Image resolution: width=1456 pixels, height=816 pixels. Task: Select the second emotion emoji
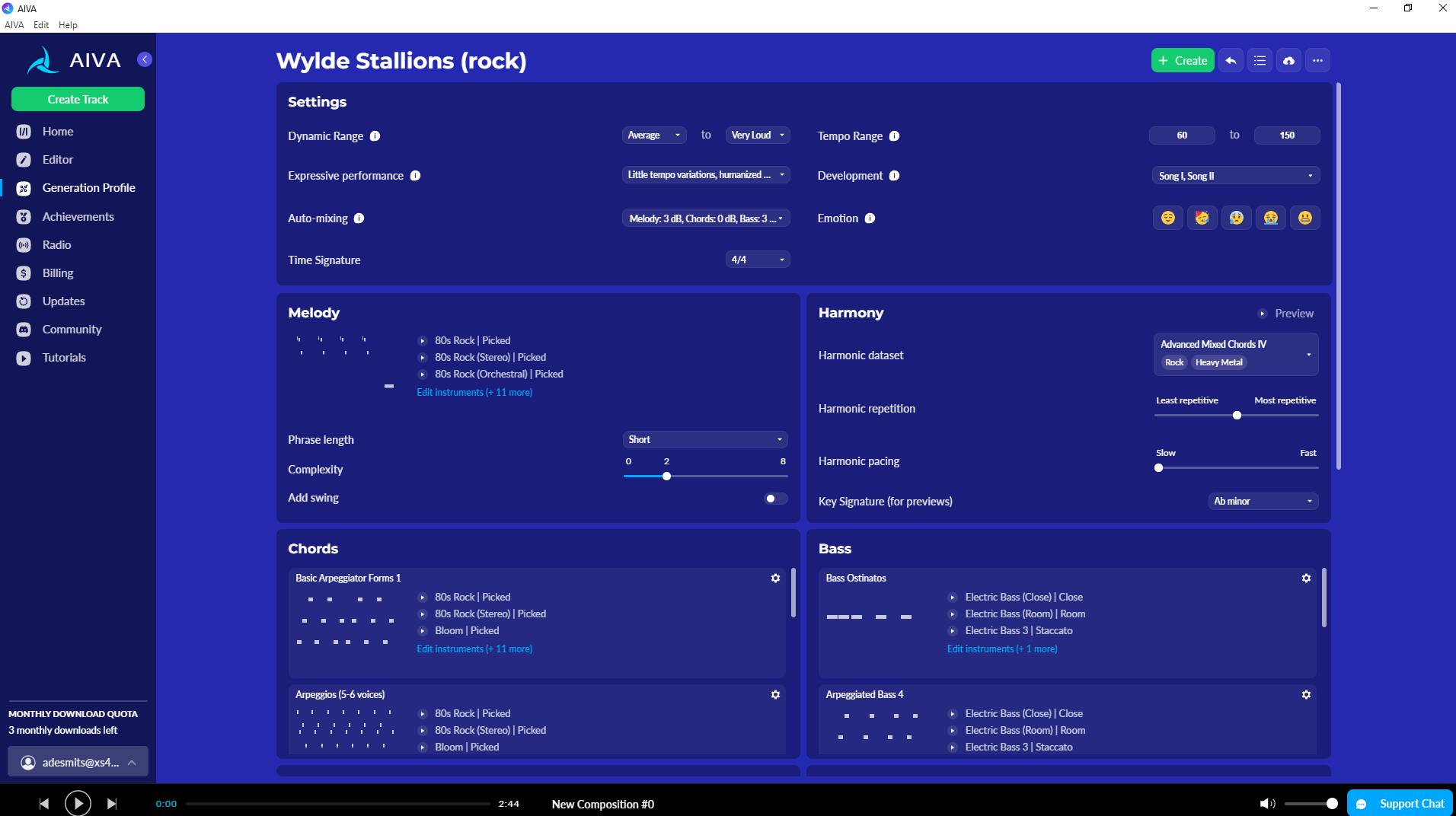[1202, 218]
